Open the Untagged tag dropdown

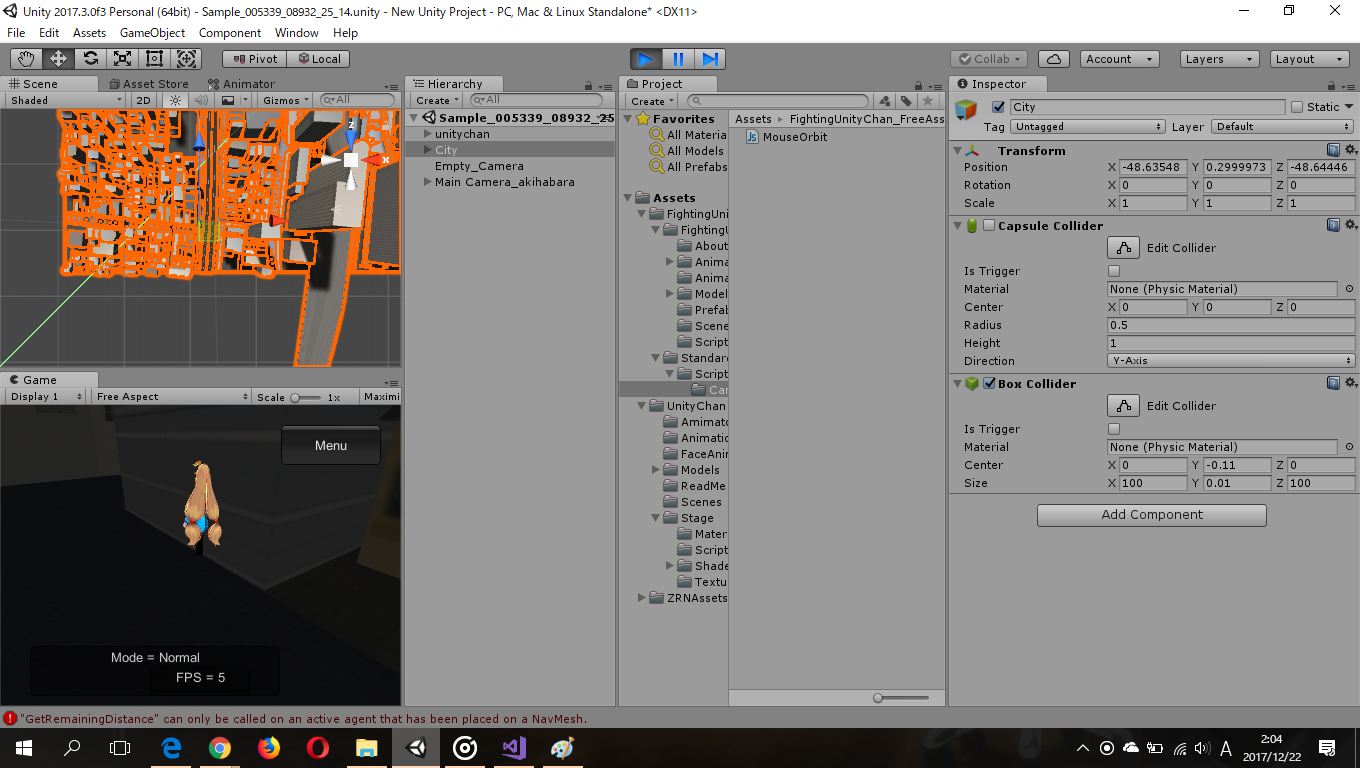[1087, 126]
